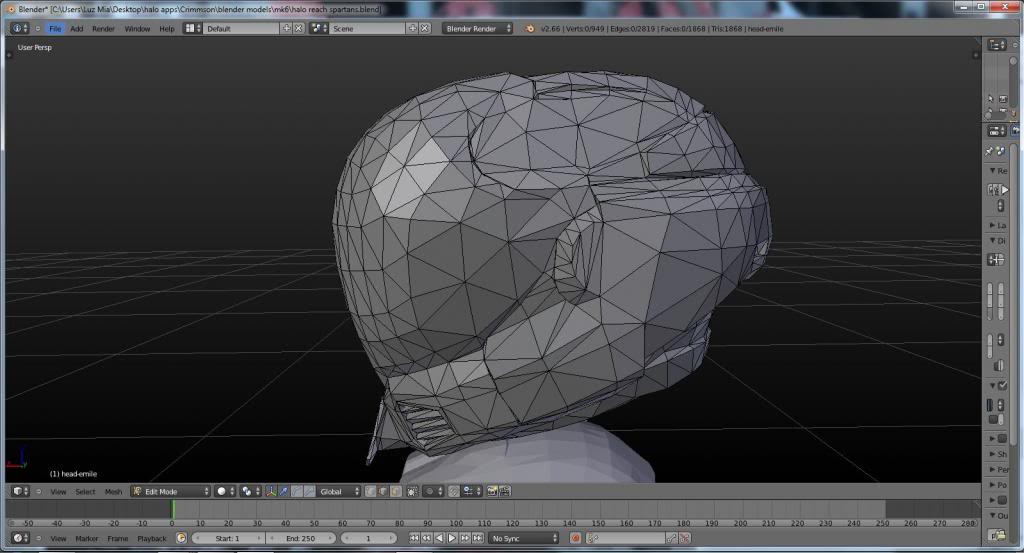Click the insert keyframe key icon

(672, 538)
